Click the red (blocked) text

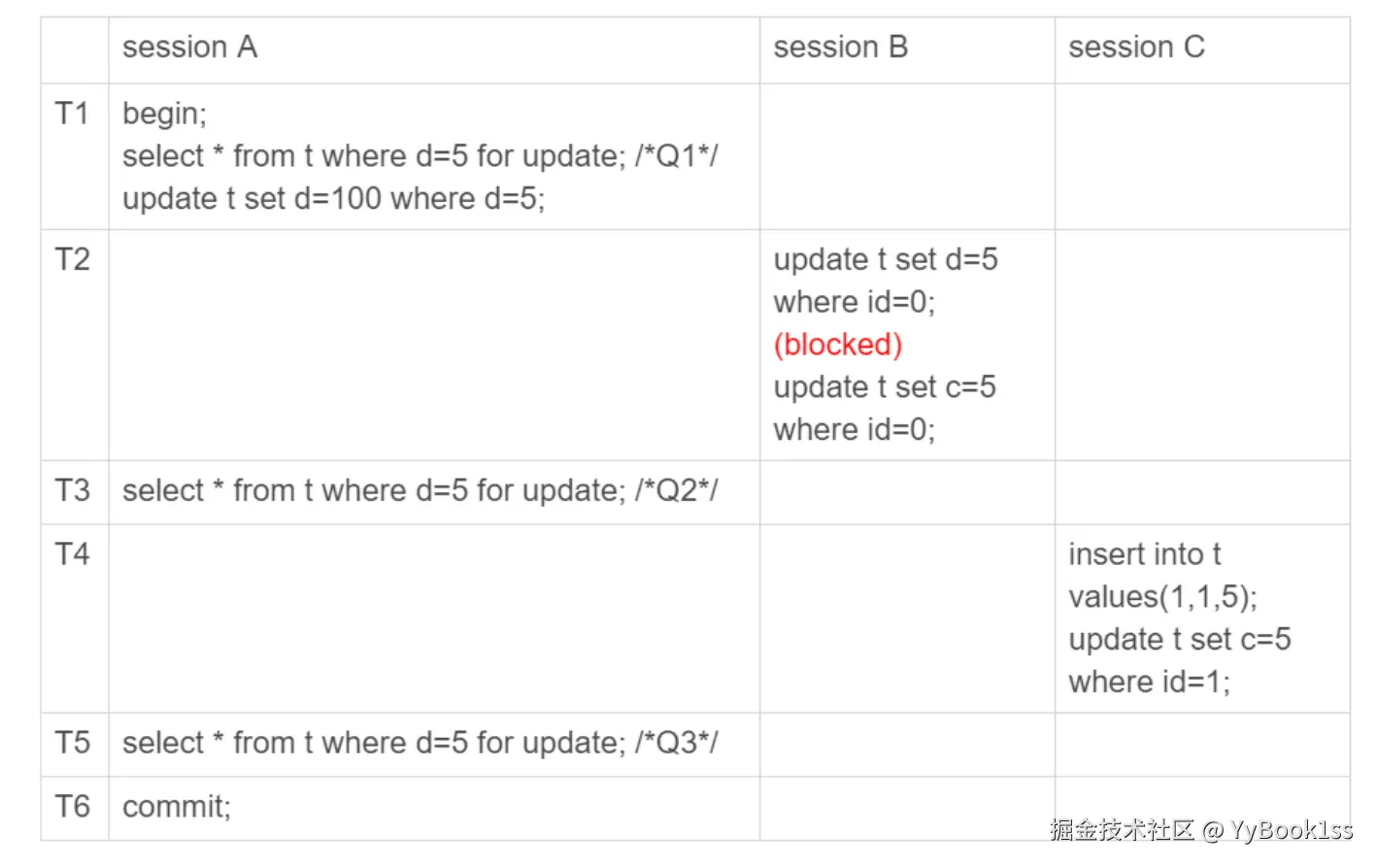coord(838,345)
